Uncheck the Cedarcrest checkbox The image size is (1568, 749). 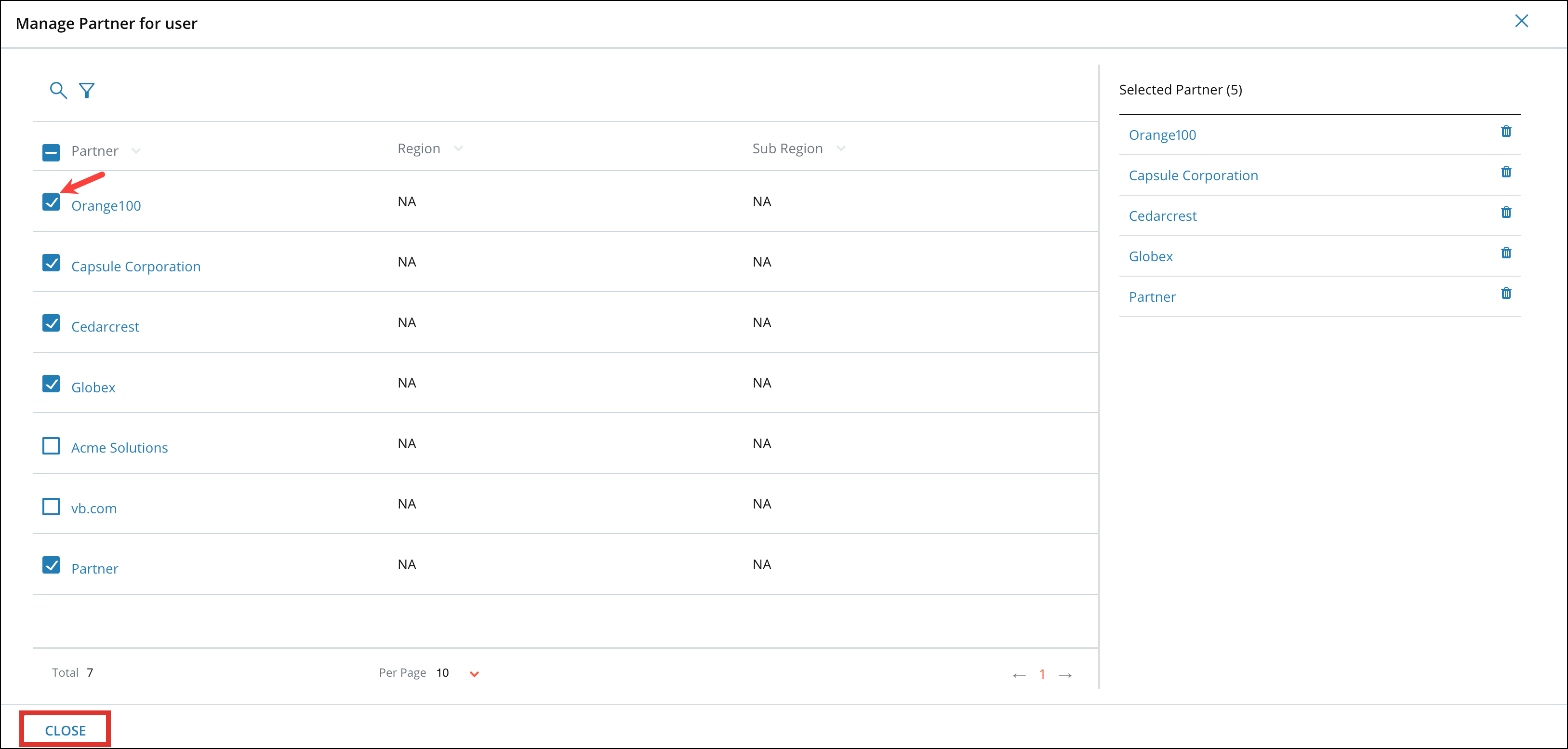click(51, 323)
